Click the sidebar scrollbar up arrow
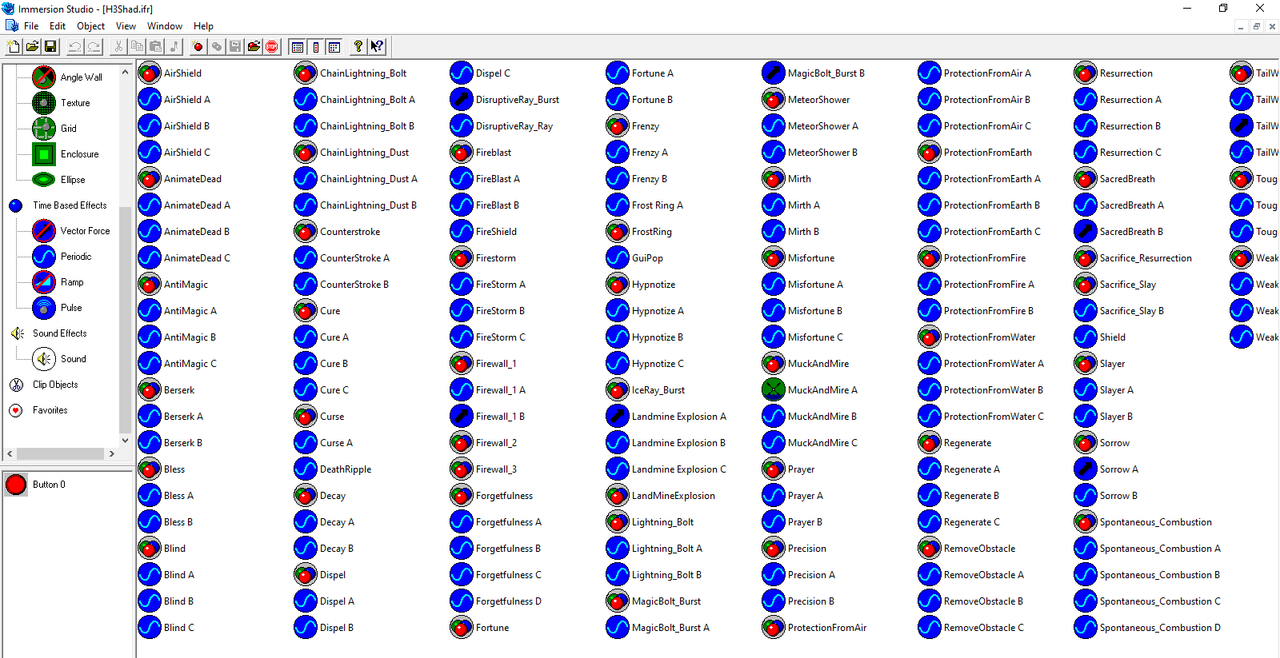The image size is (1280, 658). coord(125,70)
